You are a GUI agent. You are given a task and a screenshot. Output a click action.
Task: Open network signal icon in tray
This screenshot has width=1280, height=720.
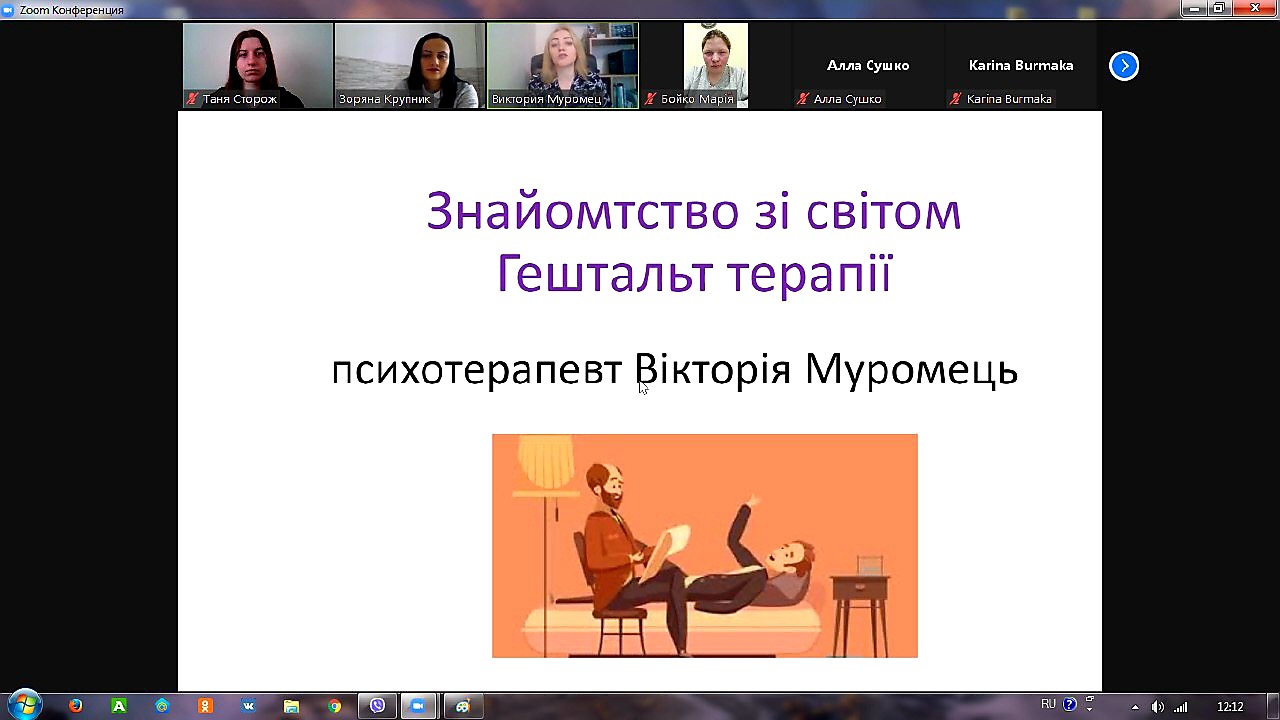[1181, 707]
